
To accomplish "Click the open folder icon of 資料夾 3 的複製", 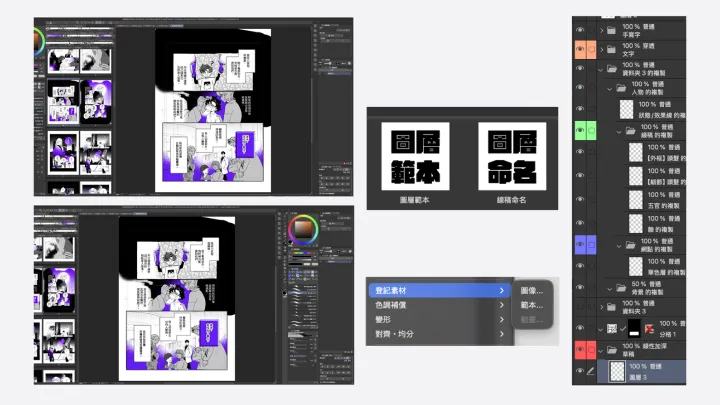I will pyautogui.click(x=612, y=69).
